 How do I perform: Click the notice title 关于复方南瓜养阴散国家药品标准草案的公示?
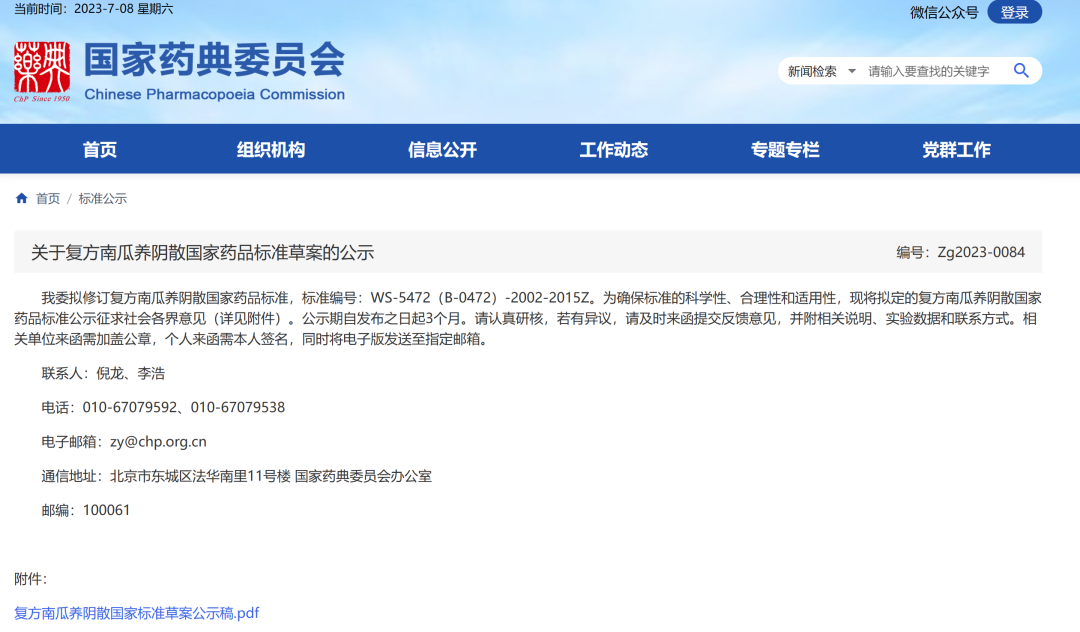pos(202,253)
